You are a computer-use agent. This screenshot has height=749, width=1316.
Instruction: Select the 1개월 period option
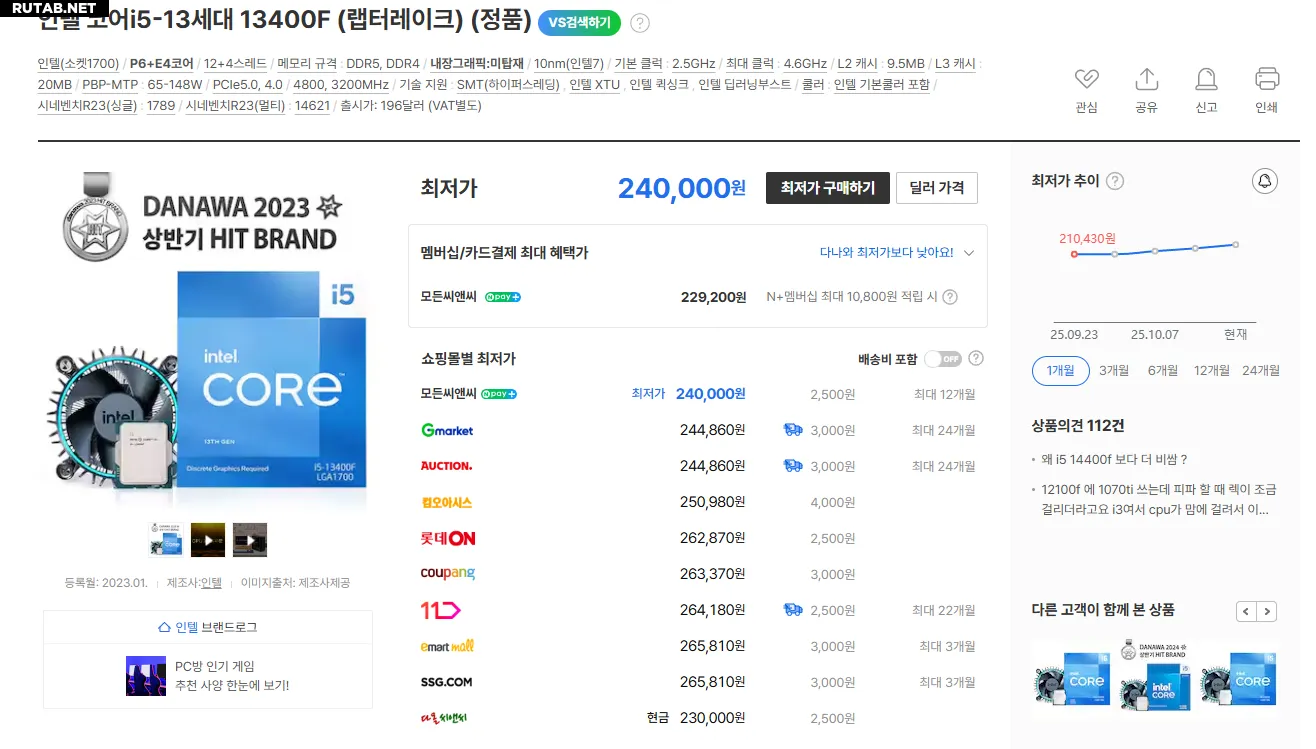tap(1060, 370)
